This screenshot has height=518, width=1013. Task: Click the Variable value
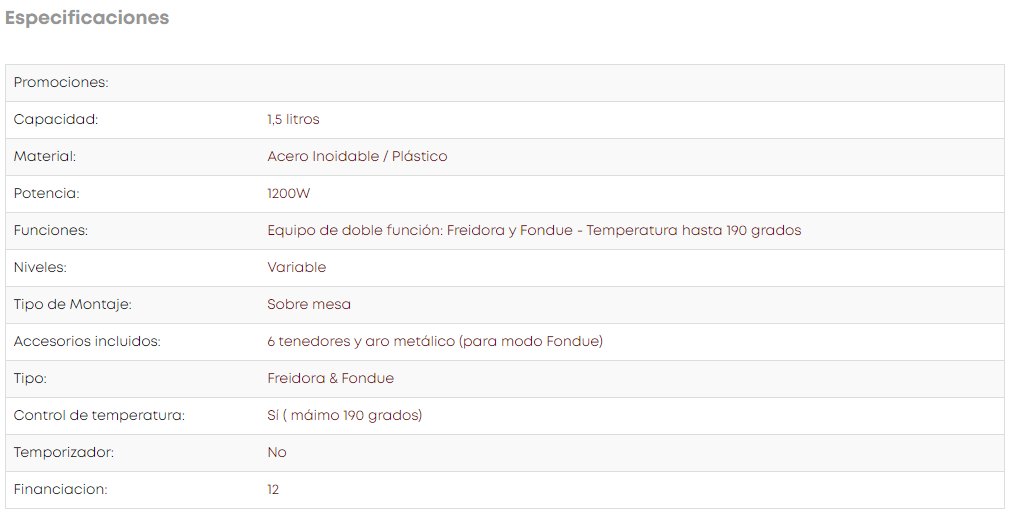[297, 267]
